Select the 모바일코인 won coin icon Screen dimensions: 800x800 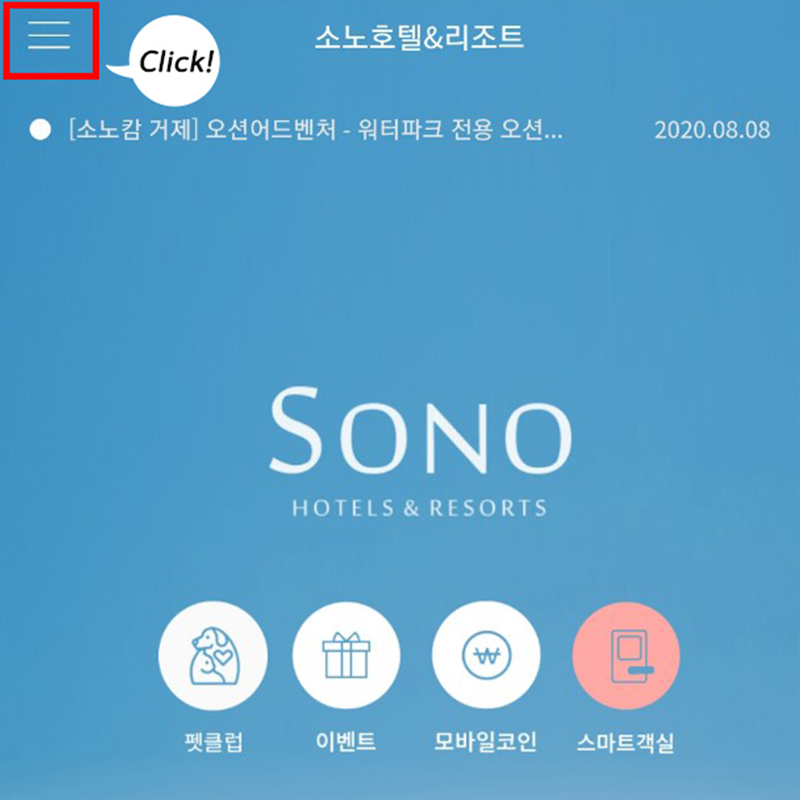(x=486, y=655)
